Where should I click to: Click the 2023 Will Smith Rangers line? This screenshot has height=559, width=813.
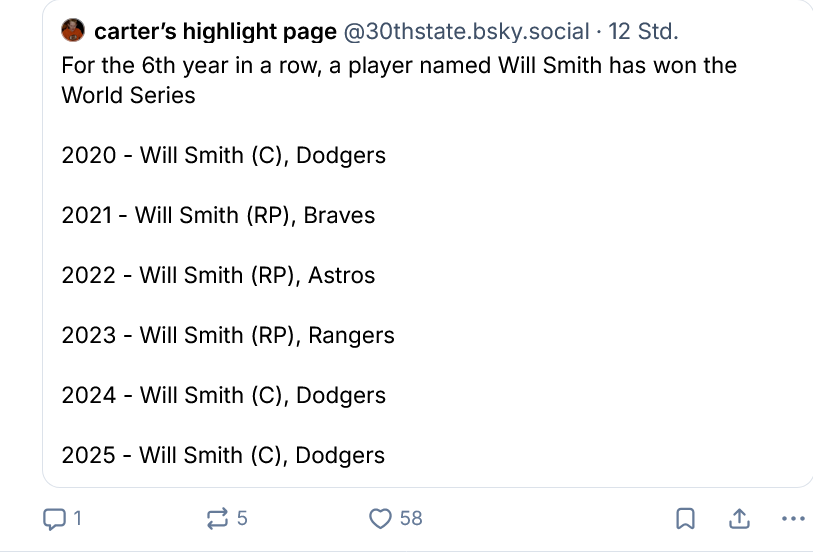pyautogui.click(x=228, y=335)
